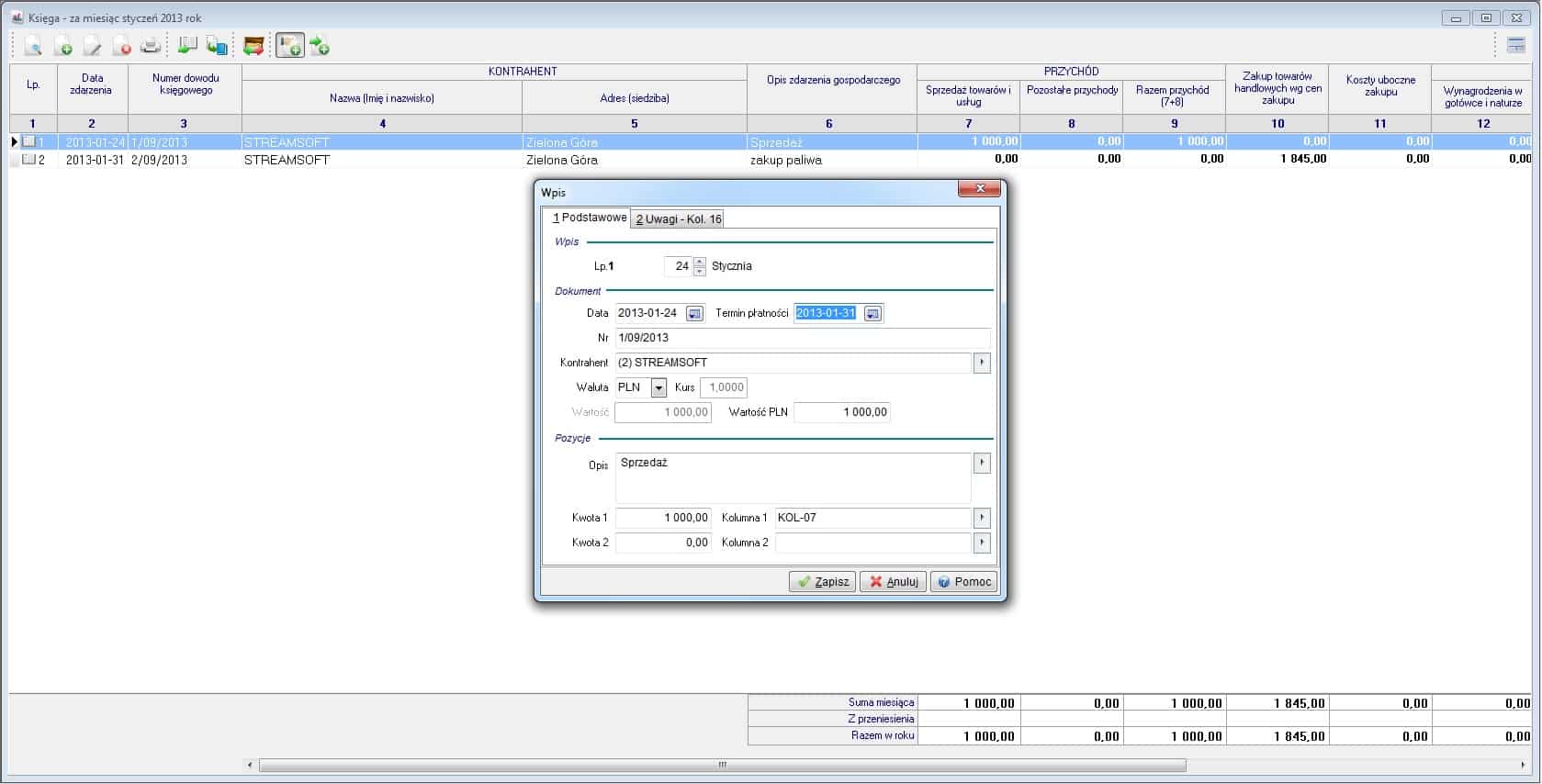1542x784 pixels.
Task: Click the Termin płatności date field
Action: click(x=827, y=313)
